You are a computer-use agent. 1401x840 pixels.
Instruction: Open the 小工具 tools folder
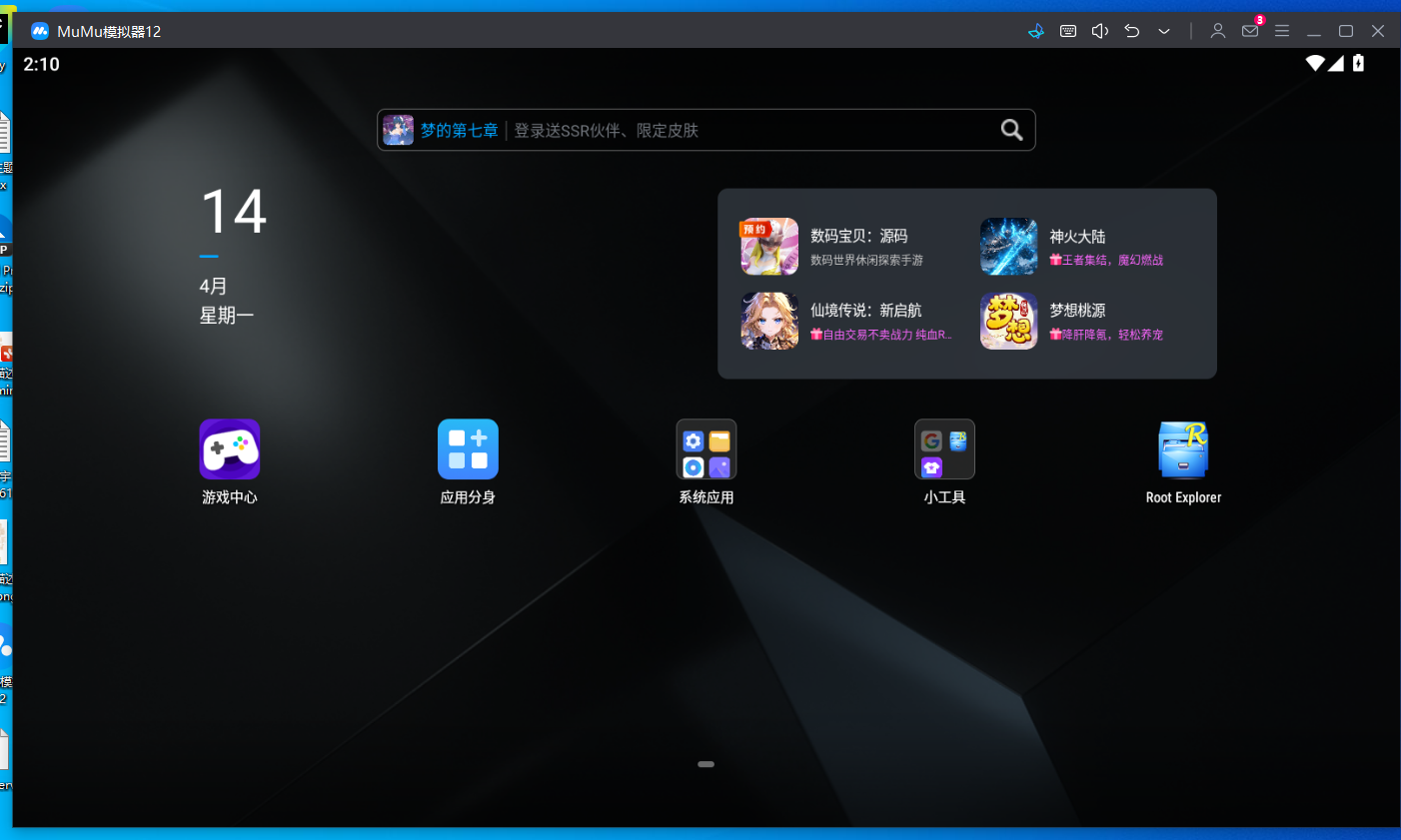pyautogui.click(x=944, y=449)
